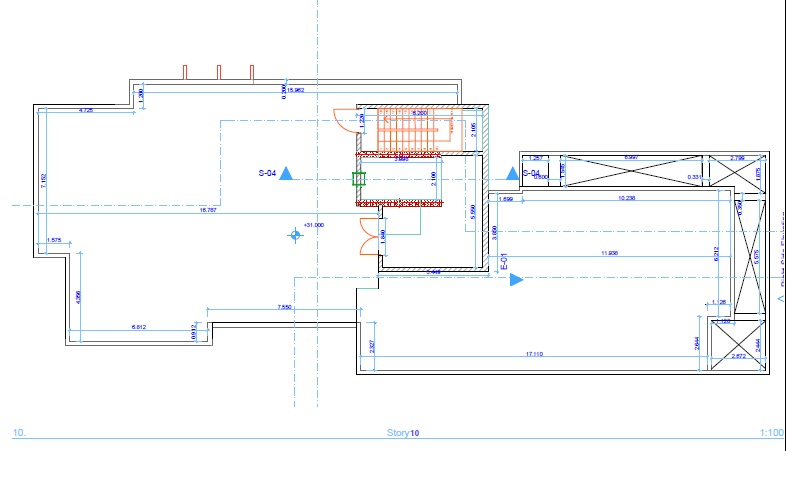The height and width of the screenshot is (499, 786).
Task: Pick the 6.812 dimension text
Action: tap(140, 327)
